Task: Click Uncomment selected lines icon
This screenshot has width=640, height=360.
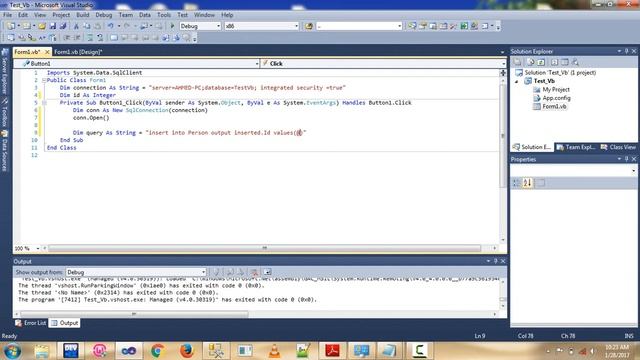Action: pos(100,38)
